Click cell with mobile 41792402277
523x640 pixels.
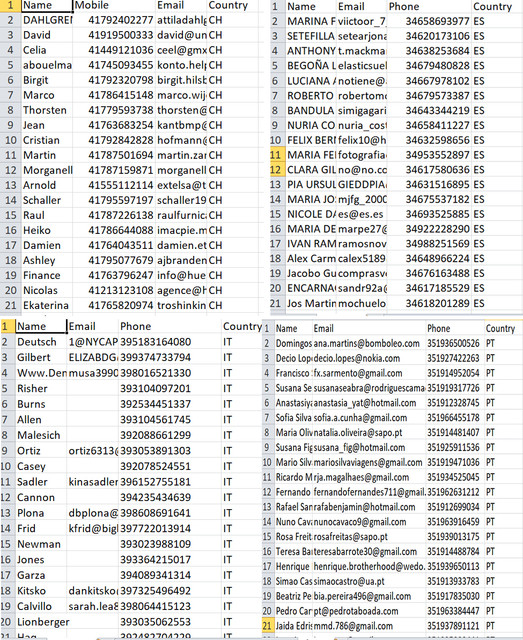click(x=114, y=20)
